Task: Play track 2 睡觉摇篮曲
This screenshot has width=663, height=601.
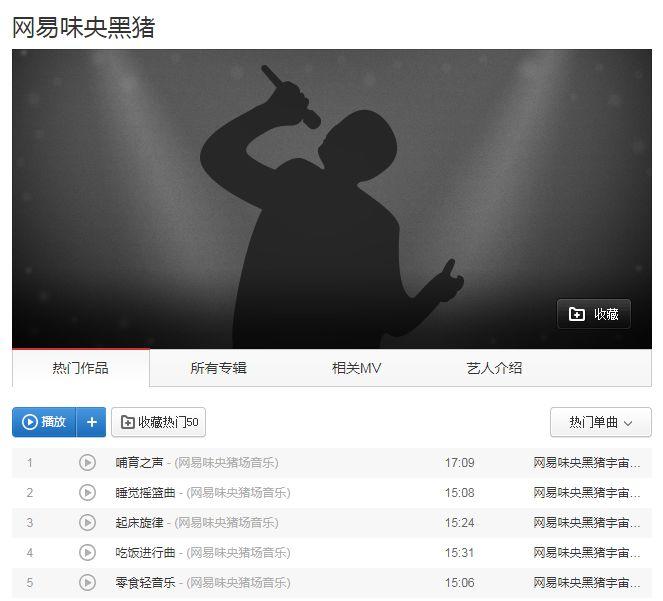Action: pyautogui.click(x=87, y=493)
